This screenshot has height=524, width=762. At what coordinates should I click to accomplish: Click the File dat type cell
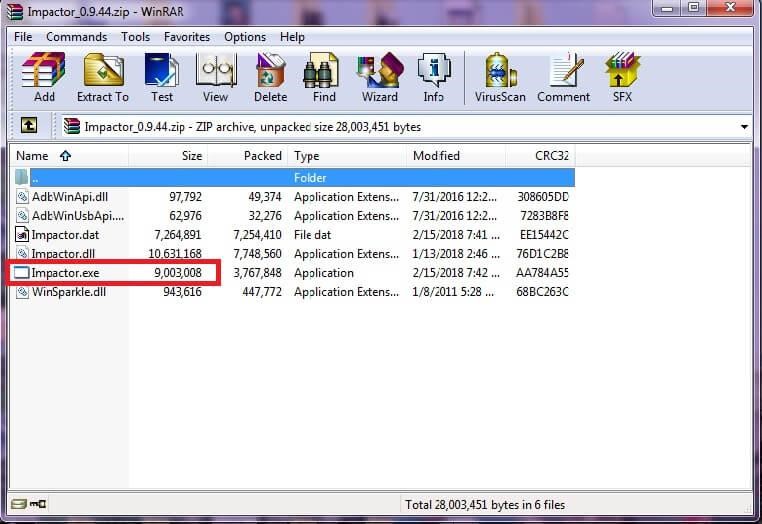pos(312,235)
